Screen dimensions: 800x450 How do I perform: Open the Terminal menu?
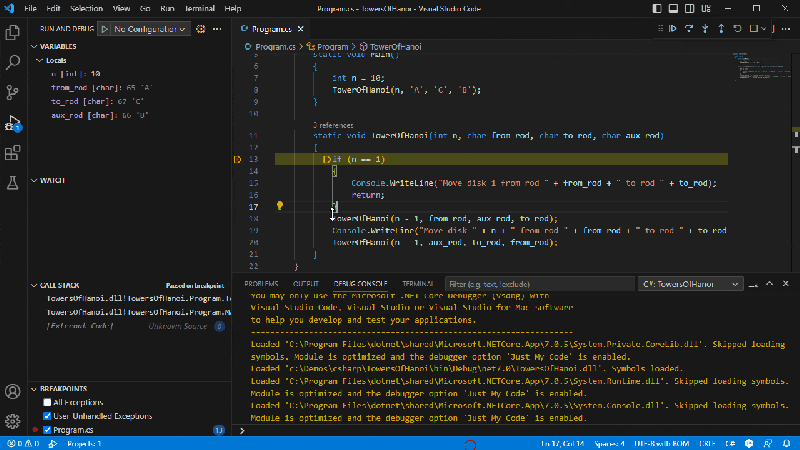199,9
